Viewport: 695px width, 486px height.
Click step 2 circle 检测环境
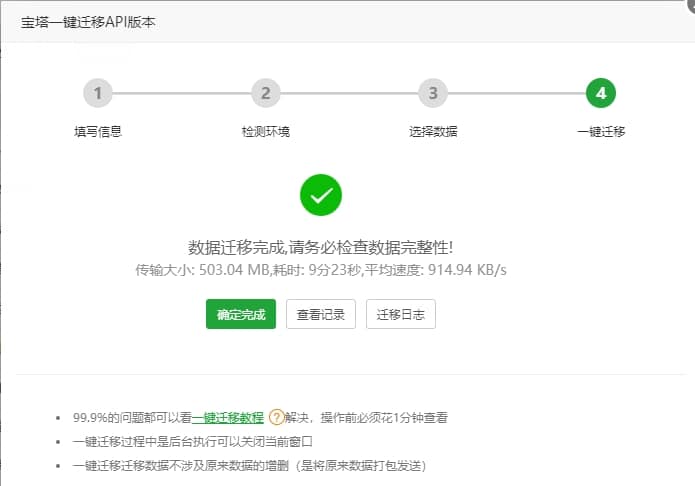[266, 93]
